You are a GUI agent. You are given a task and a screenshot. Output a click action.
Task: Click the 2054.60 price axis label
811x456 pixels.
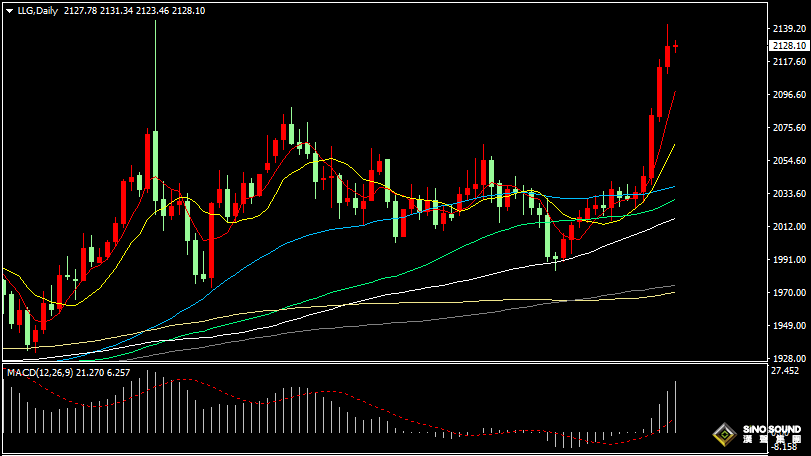point(789,161)
